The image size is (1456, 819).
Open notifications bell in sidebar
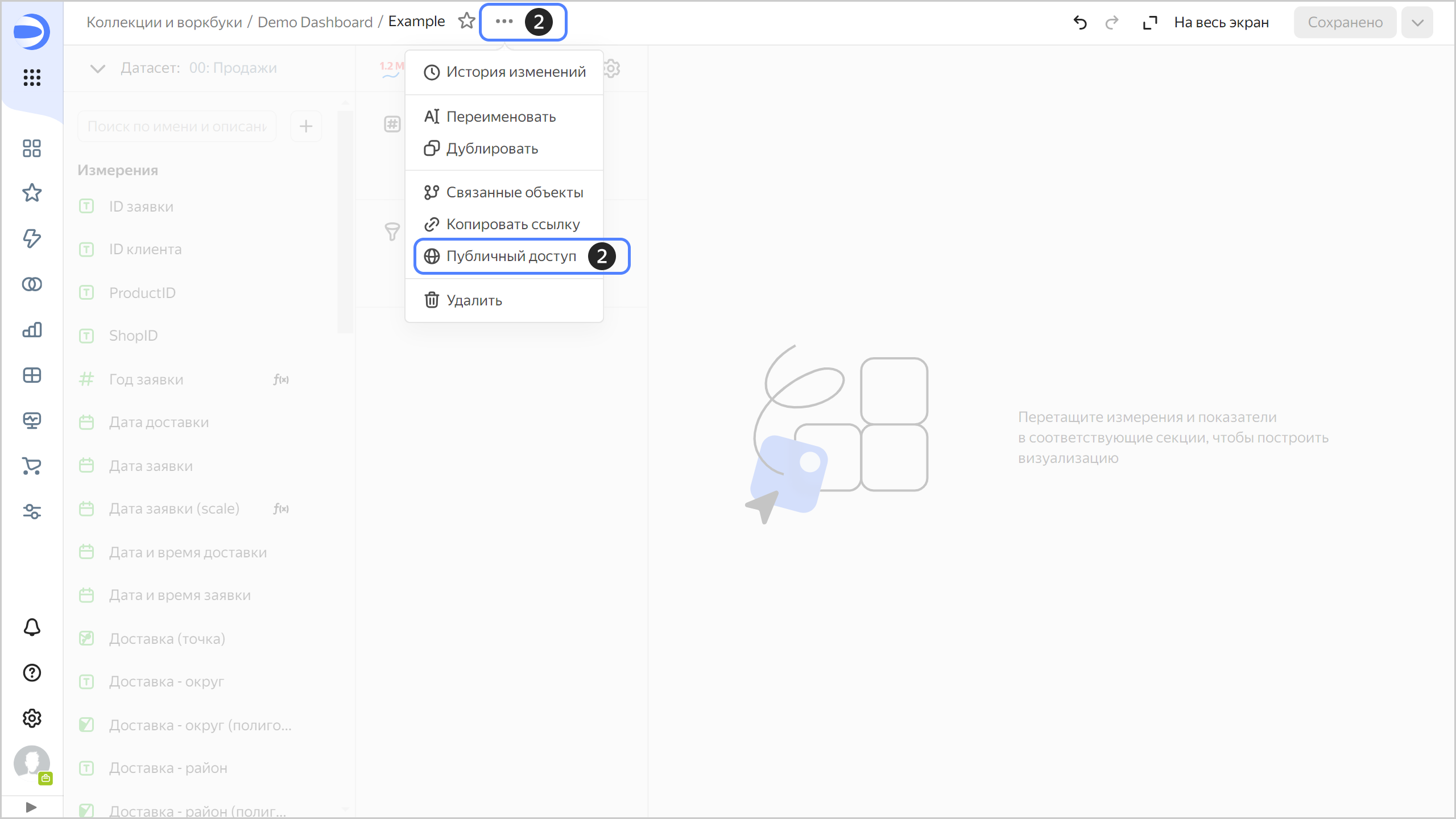pos(32,627)
